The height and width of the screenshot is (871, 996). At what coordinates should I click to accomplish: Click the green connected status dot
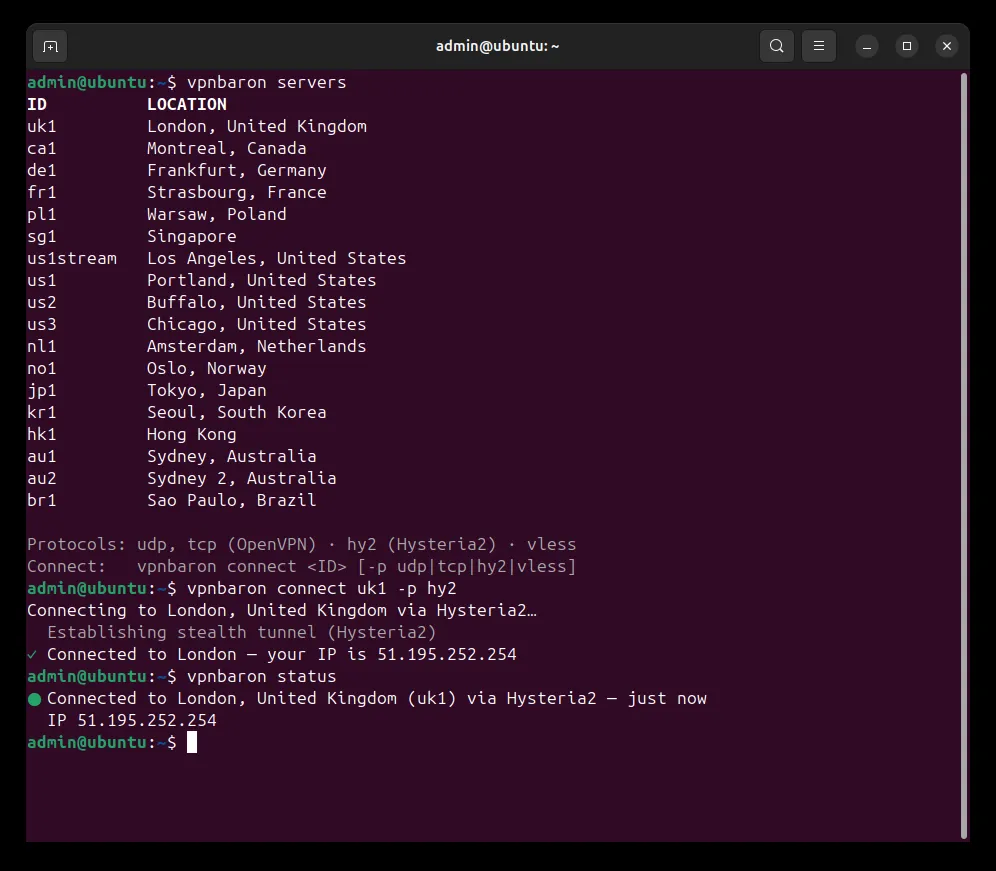pos(34,699)
